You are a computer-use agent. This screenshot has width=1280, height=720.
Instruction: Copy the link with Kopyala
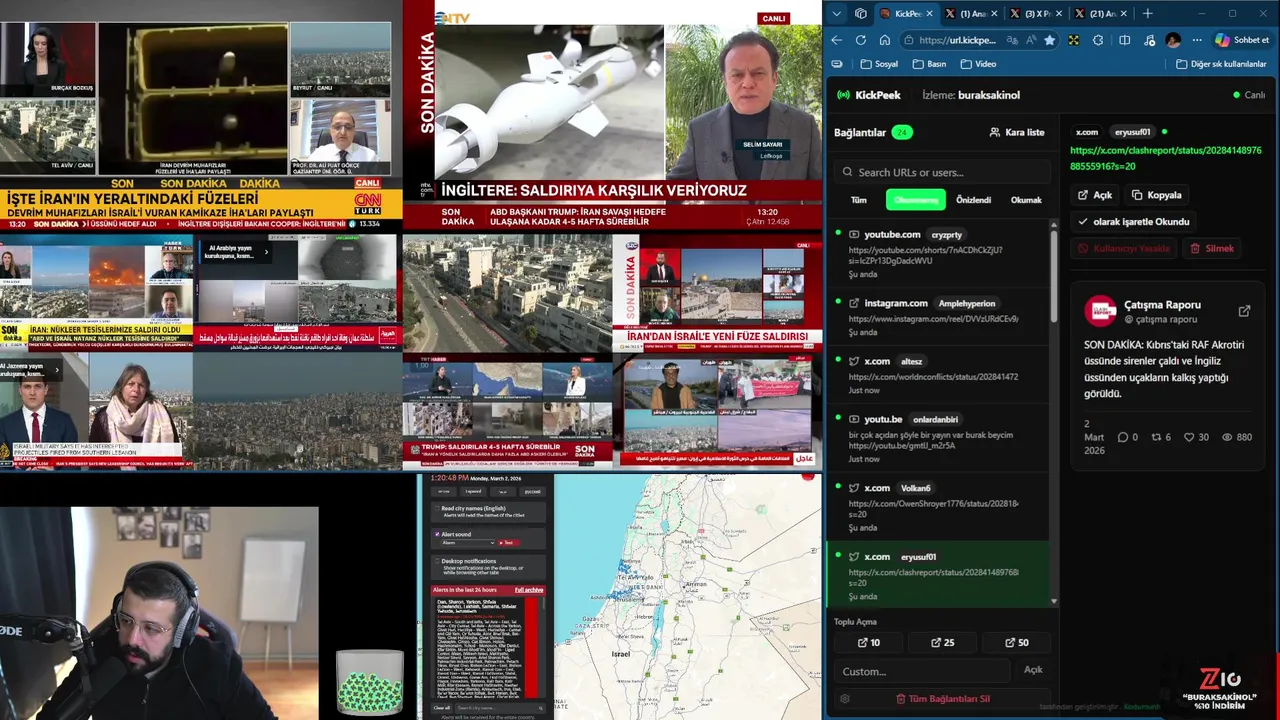point(1157,195)
